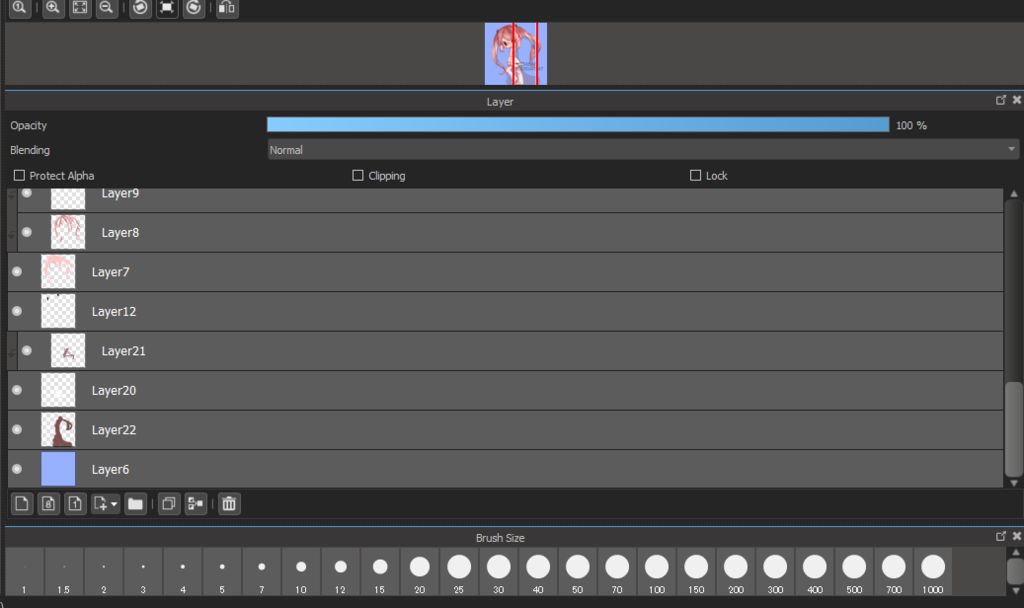This screenshot has height=608, width=1024.
Task: Enable the layer Lock checkbox
Action: click(x=696, y=176)
